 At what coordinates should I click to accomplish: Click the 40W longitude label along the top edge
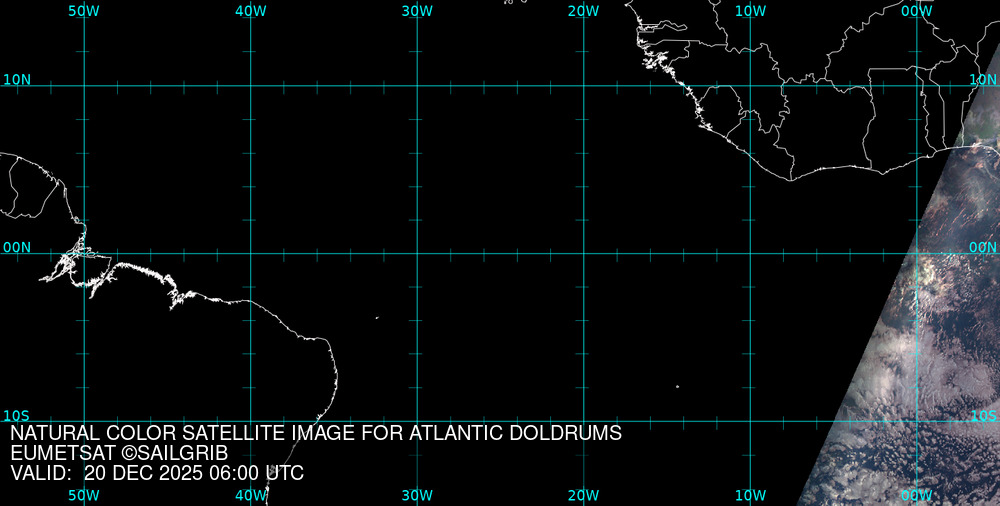point(250,11)
